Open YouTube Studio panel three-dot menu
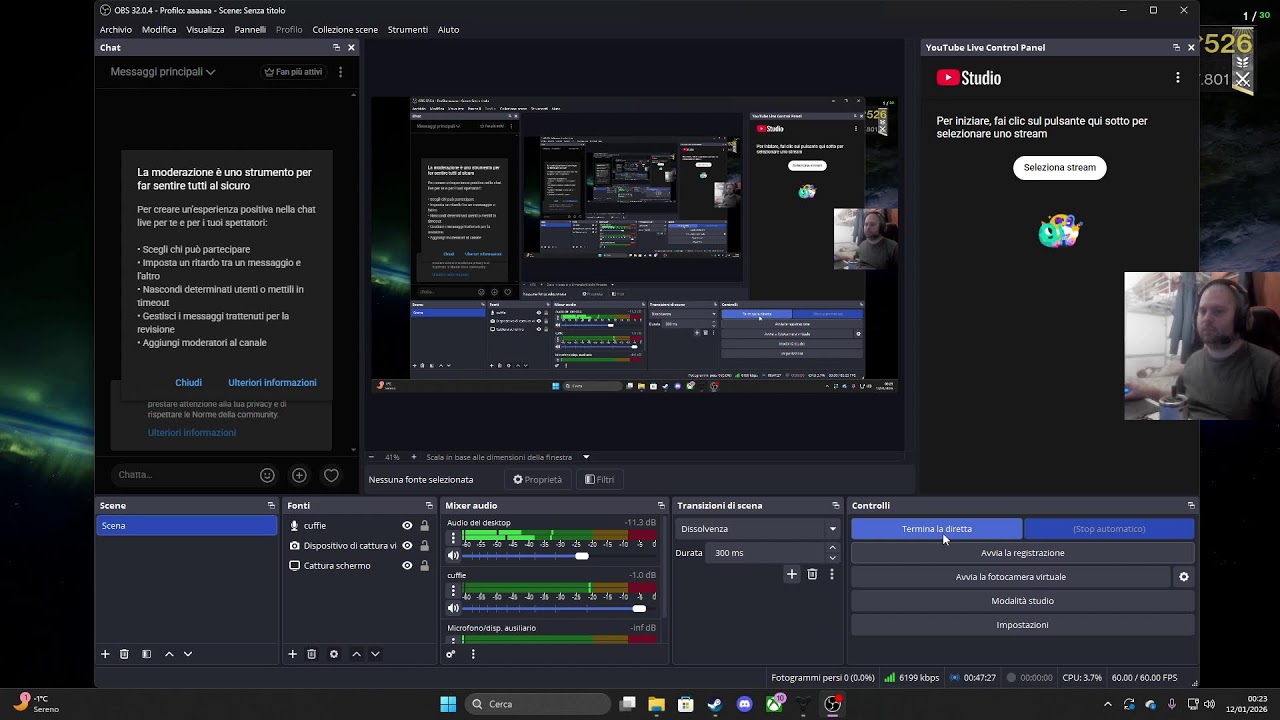The height and width of the screenshot is (720, 1280). tap(1178, 78)
